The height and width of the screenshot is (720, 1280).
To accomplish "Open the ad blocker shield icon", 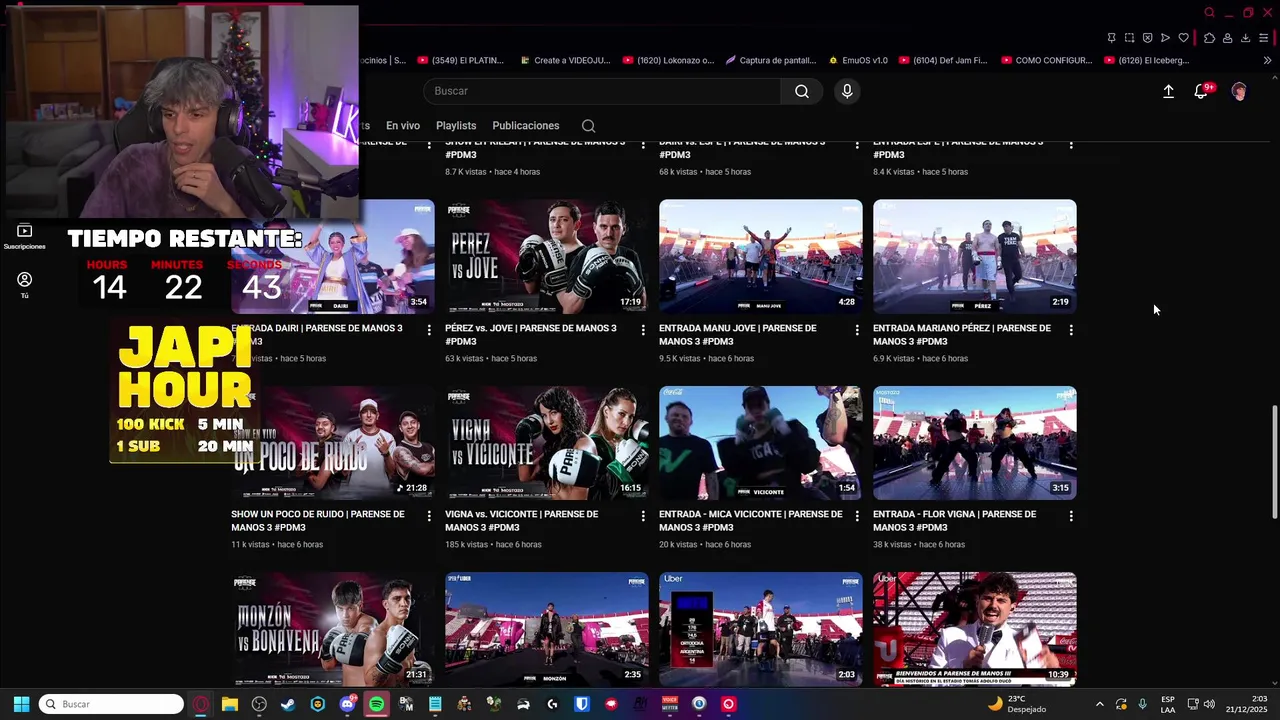I will 1147,38.
